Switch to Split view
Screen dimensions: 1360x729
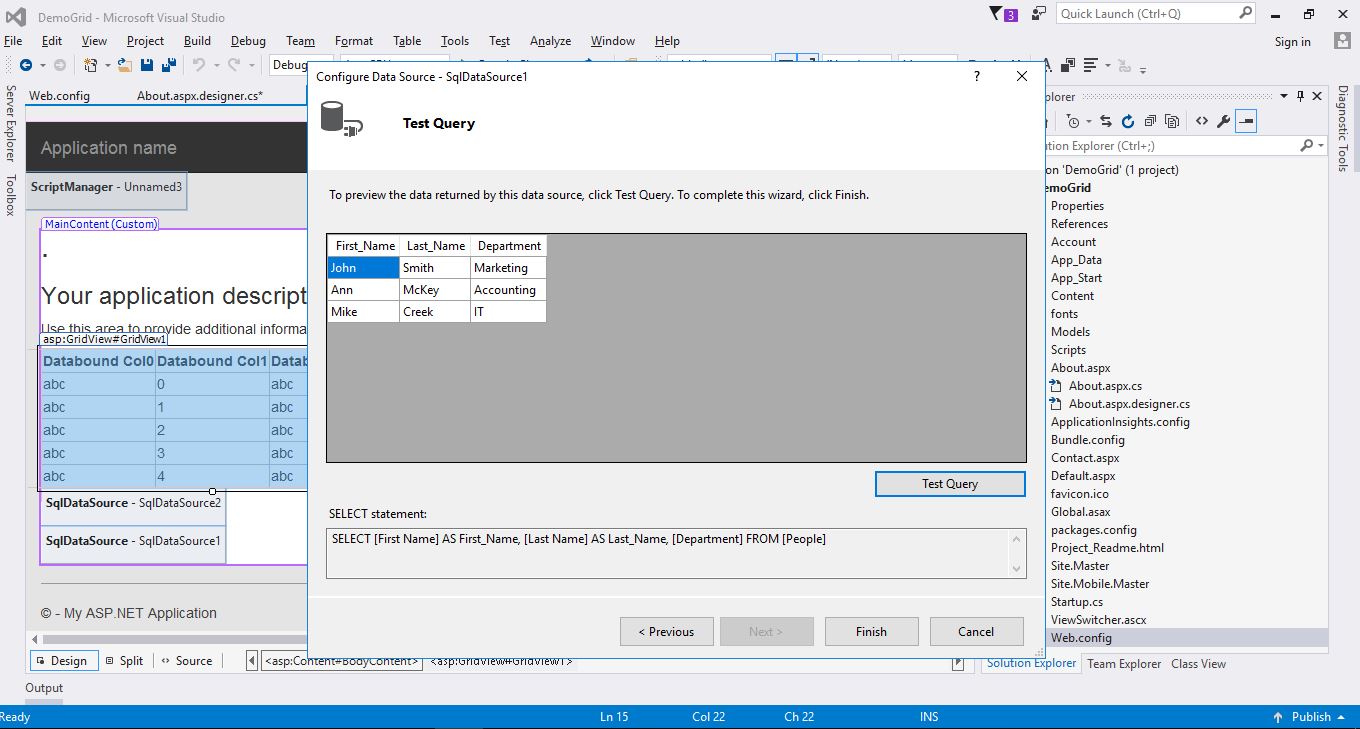123,661
